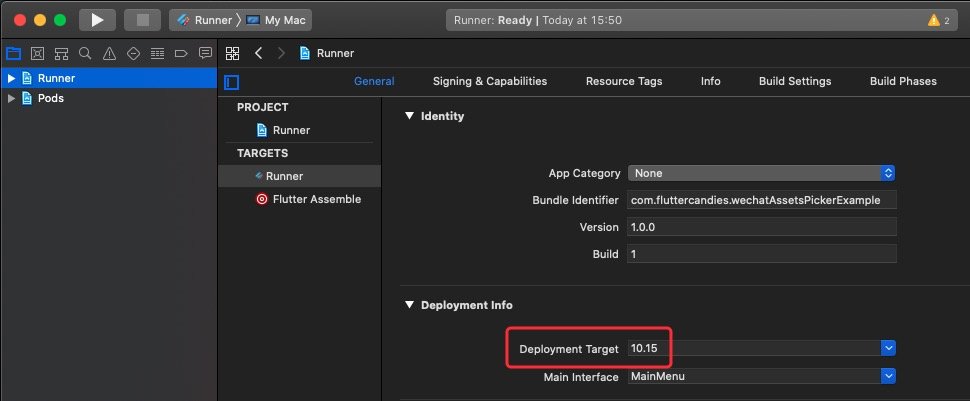Image resolution: width=970 pixels, height=401 pixels.
Task: Click the Version field
Action: click(762, 227)
